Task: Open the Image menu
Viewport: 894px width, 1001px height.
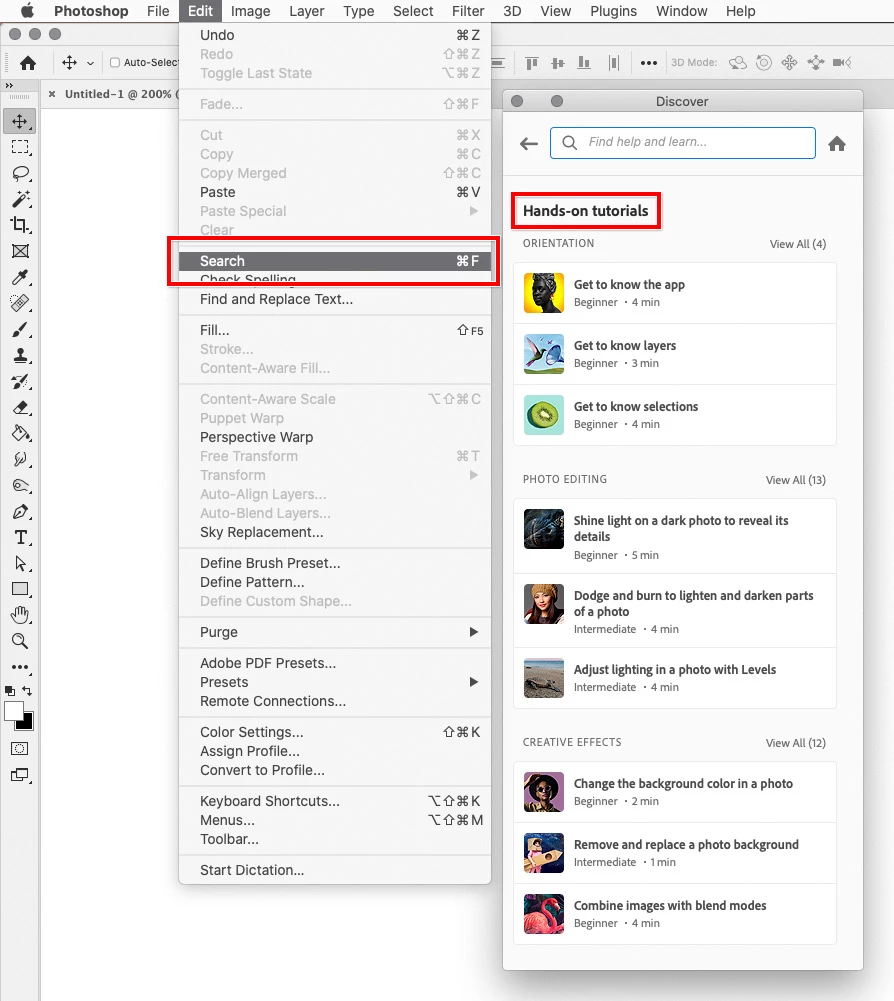Action: click(x=250, y=11)
